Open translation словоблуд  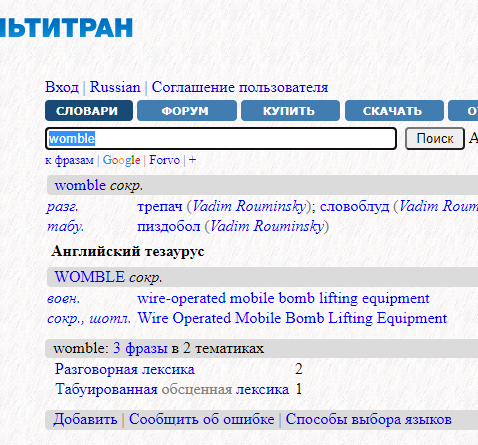coord(354,206)
